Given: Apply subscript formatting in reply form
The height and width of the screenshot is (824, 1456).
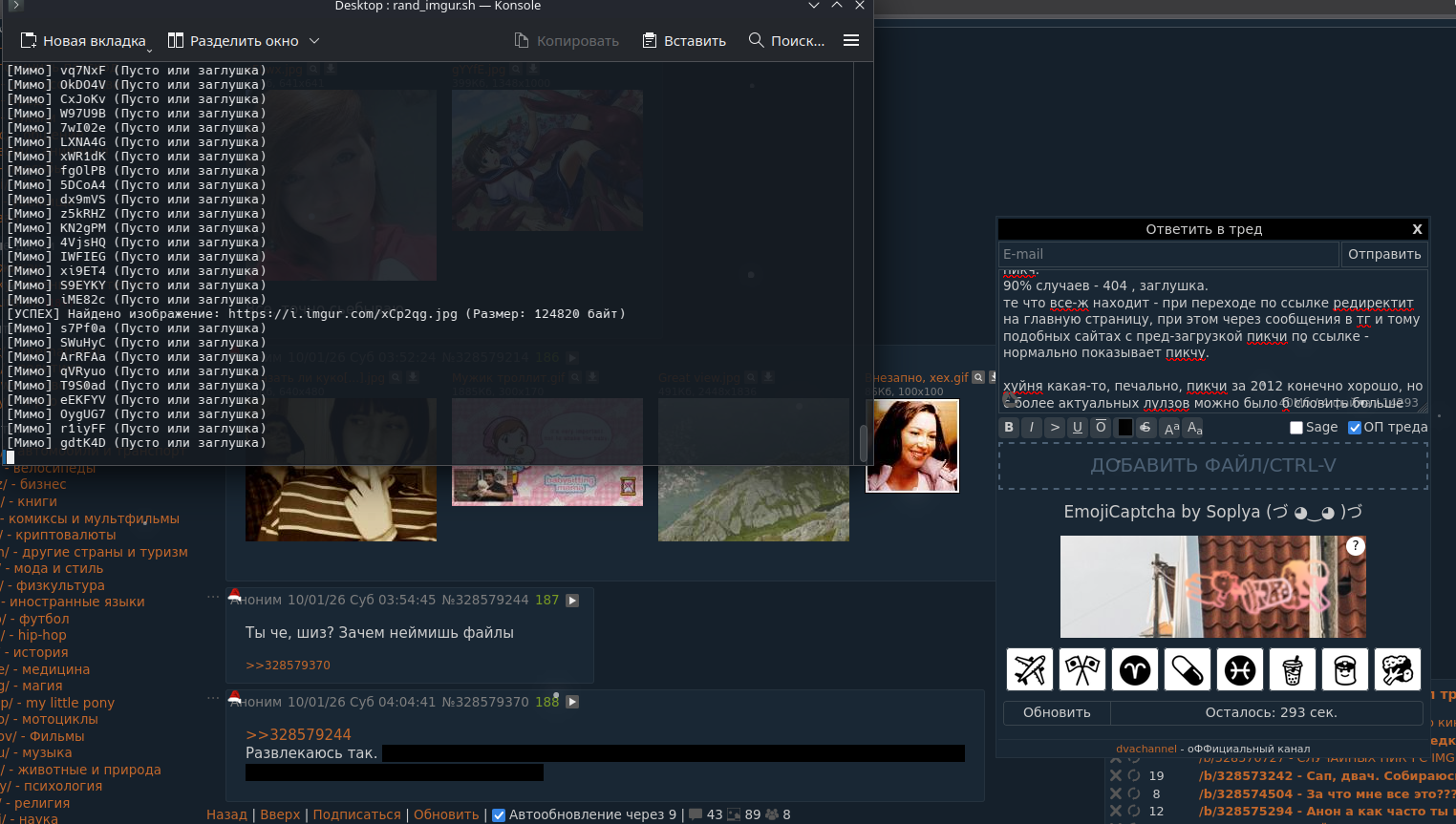Looking at the screenshot, I should (1194, 429).
